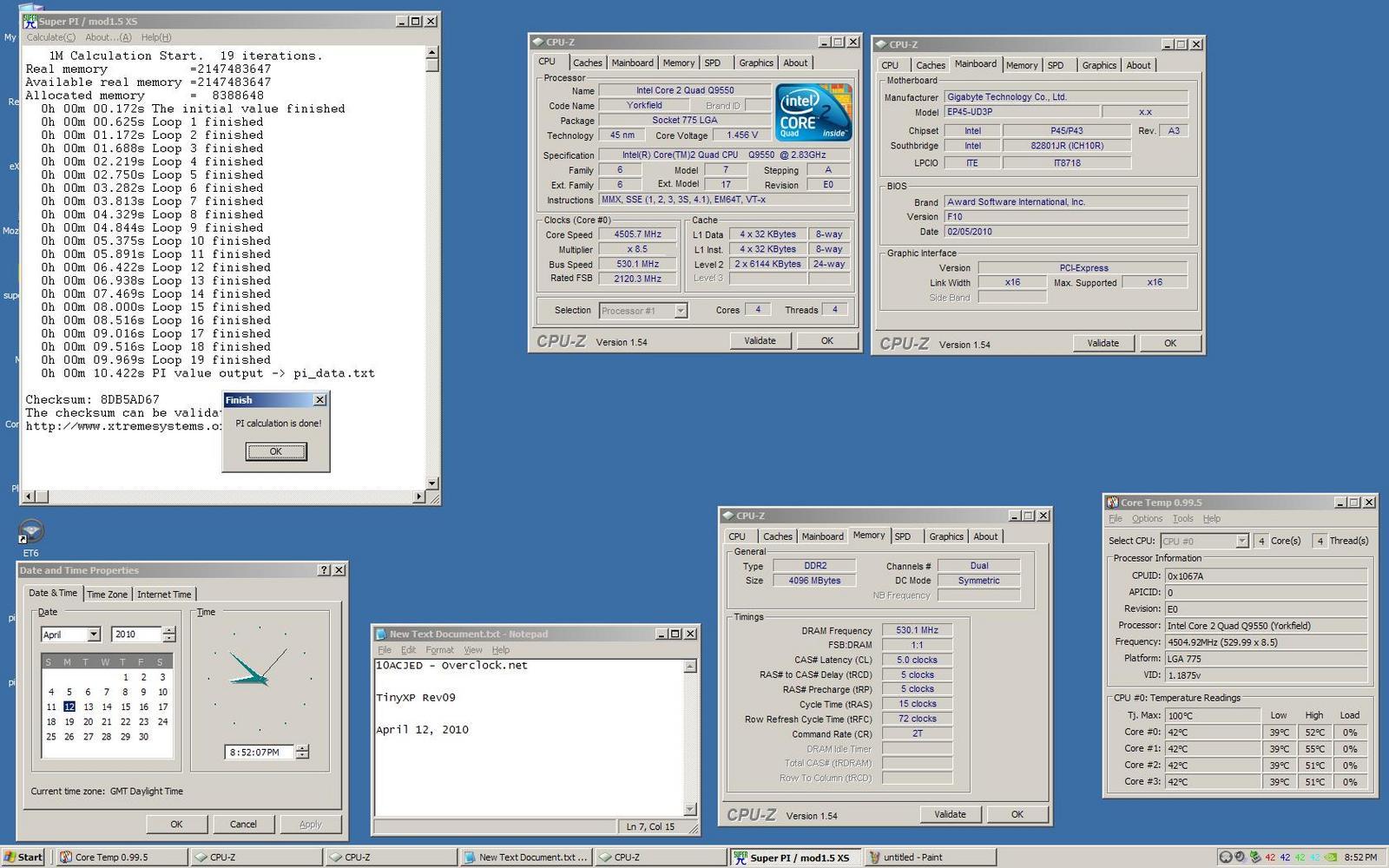Open Calculate menu in Super PI

[x=50, y=37]
